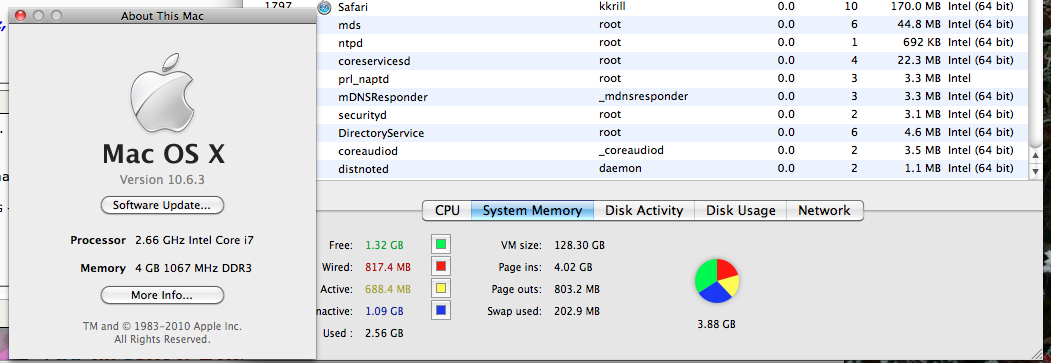This screenshot has height=363, width=1051.
Task: Click the 44.8 MB memory value
Action: [x=919, y=25]
